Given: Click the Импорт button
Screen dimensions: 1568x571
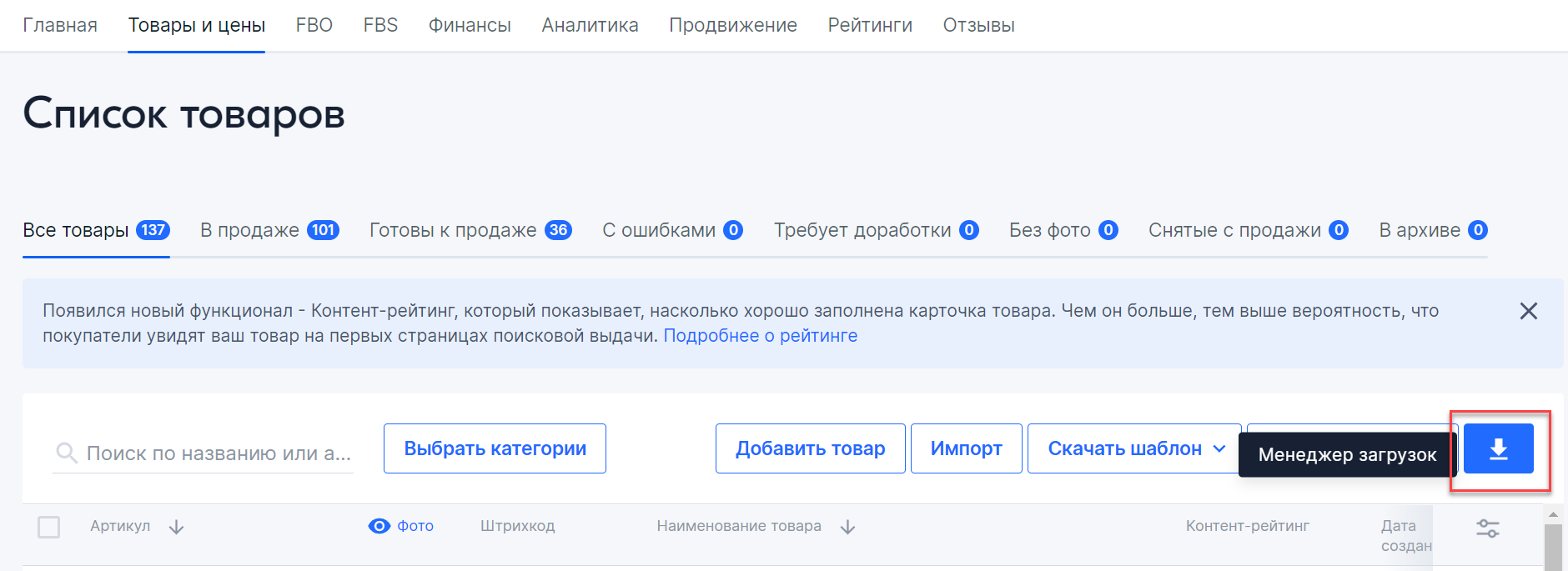Looking at the screenshot, I should pos(966,448).
